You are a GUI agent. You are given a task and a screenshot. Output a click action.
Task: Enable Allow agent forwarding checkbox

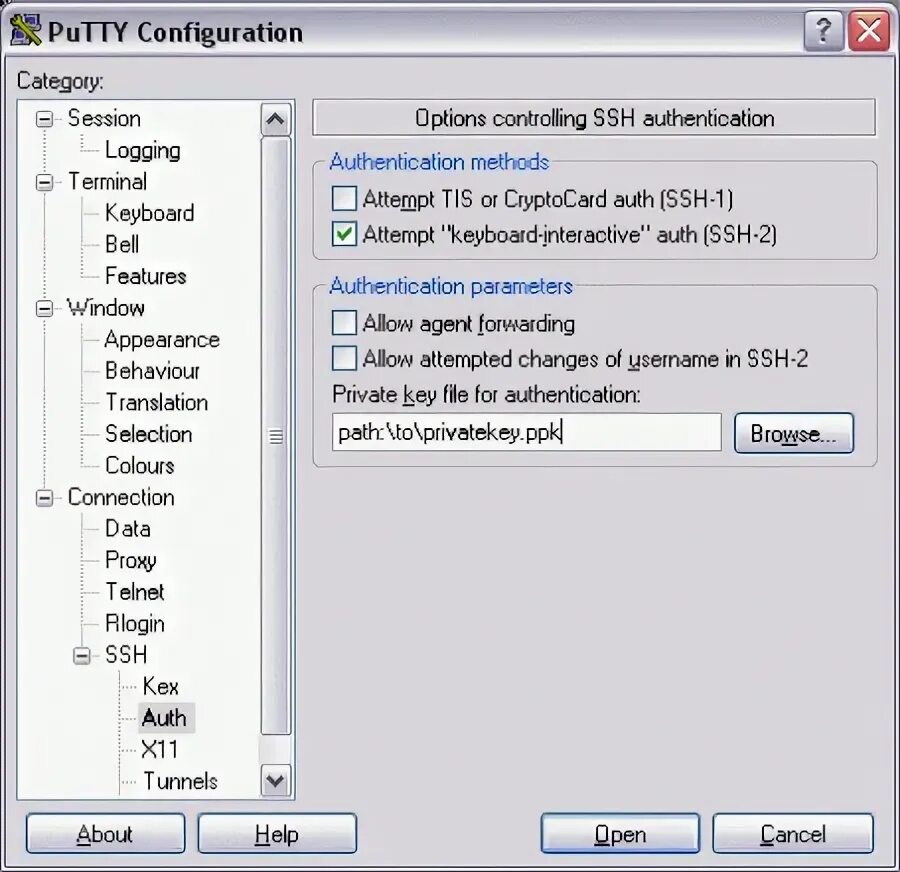tap(344, 323)
